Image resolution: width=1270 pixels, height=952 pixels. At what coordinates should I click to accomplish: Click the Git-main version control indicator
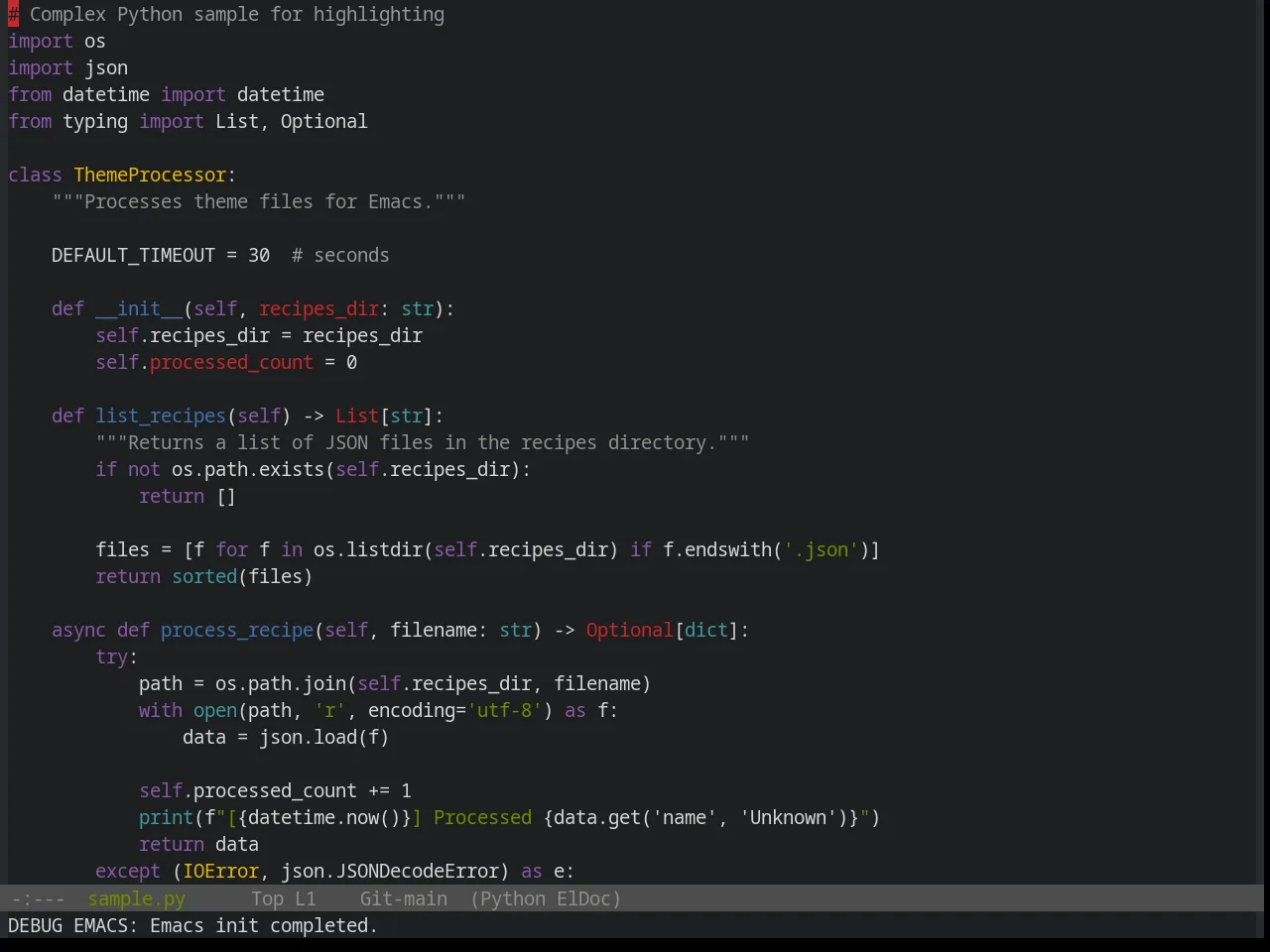coord(403,898)
